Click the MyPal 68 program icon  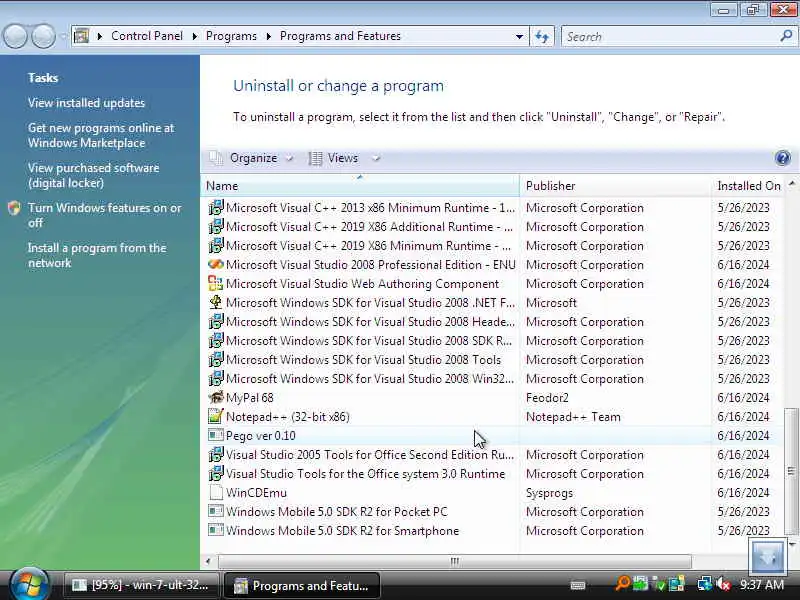click(x=216, y=397)
